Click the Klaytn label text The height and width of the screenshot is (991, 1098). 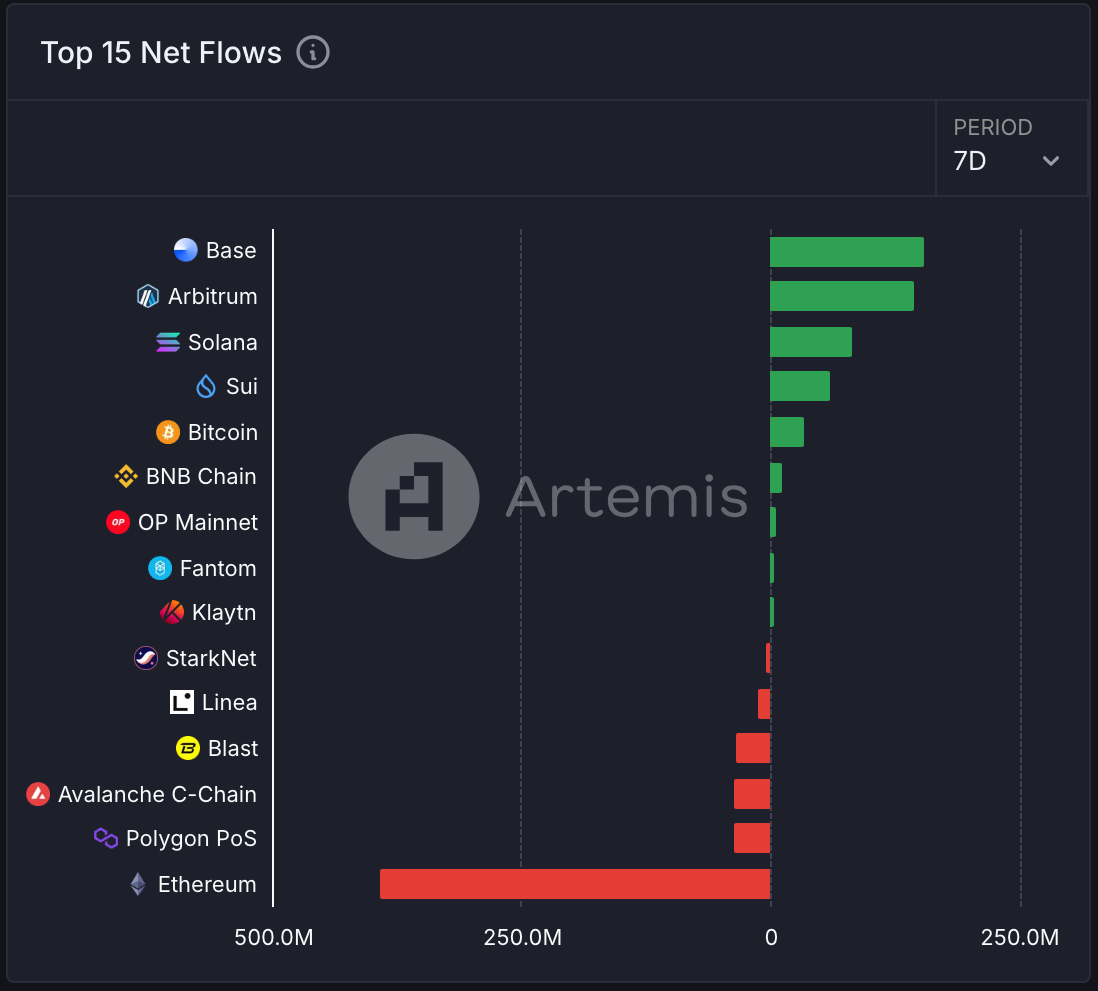224,613
